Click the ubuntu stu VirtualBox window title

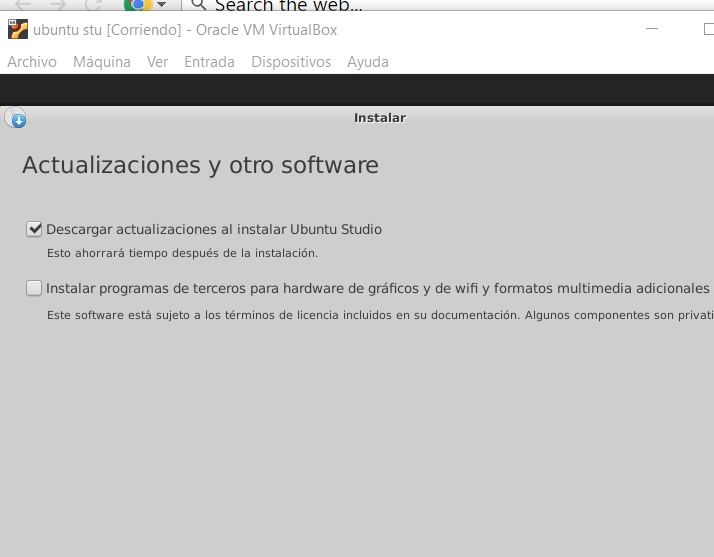click(185, 30)
